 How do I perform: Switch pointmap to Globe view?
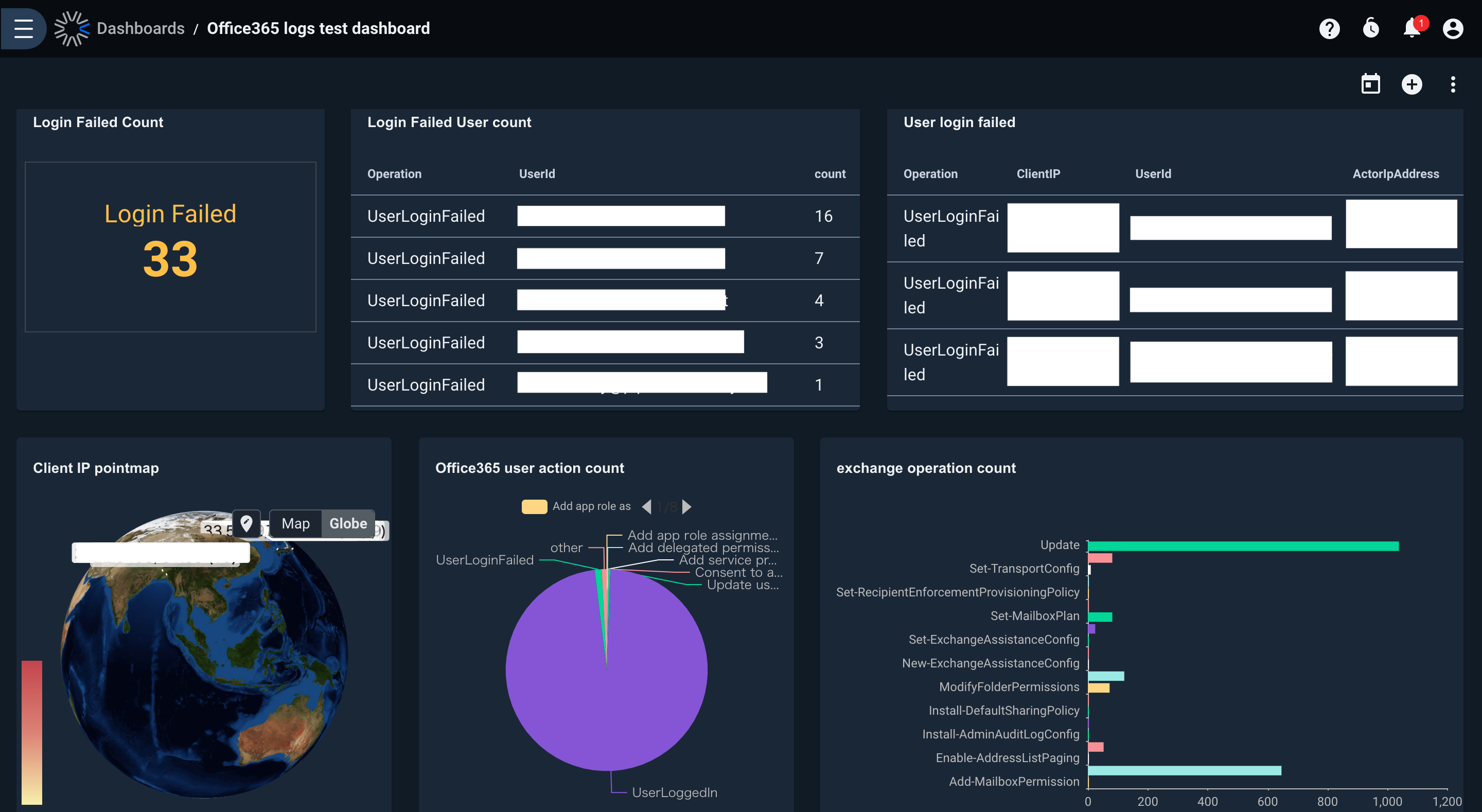(x=347, y=523)
